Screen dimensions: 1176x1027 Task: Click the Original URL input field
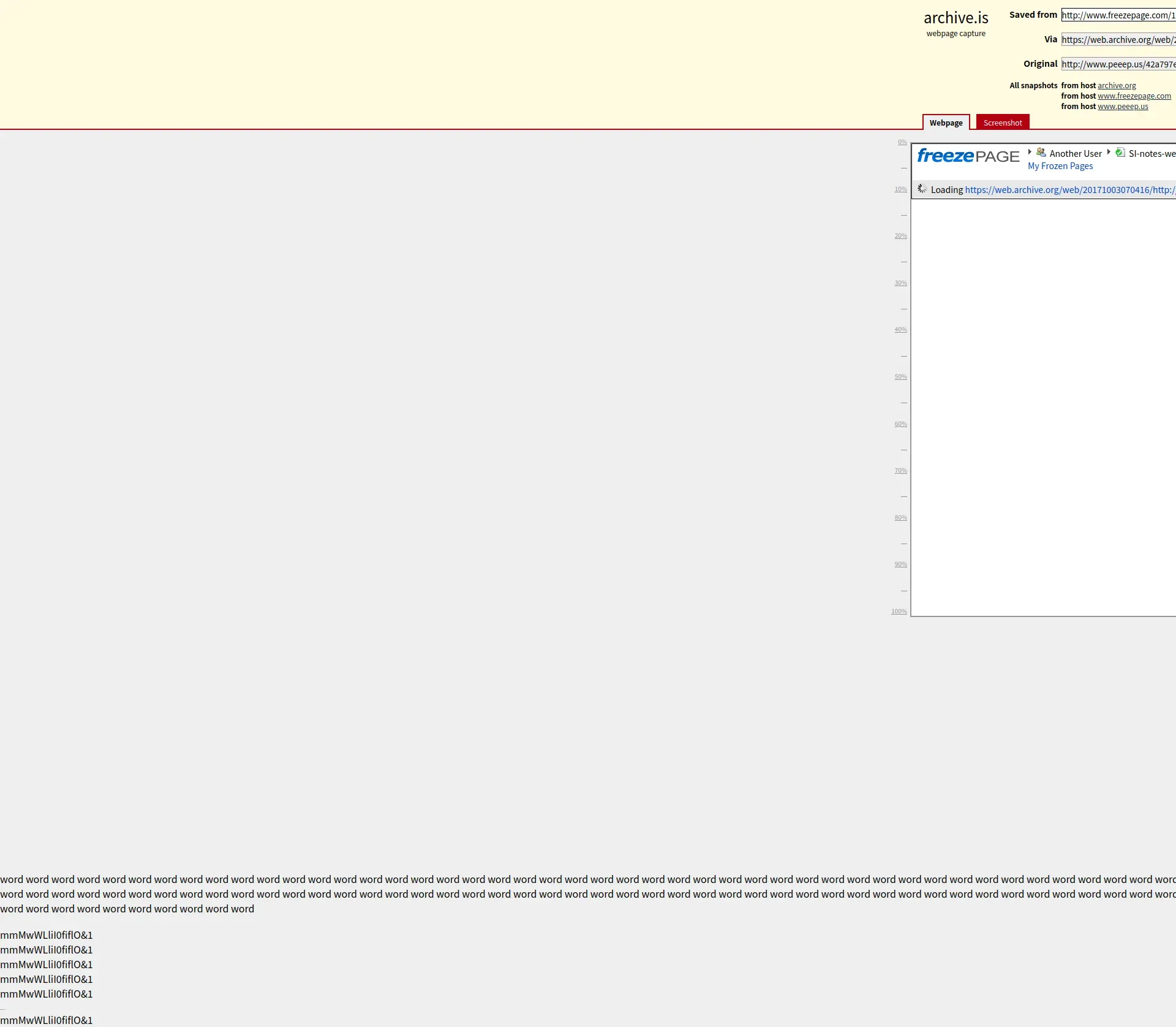[1118, 64]
